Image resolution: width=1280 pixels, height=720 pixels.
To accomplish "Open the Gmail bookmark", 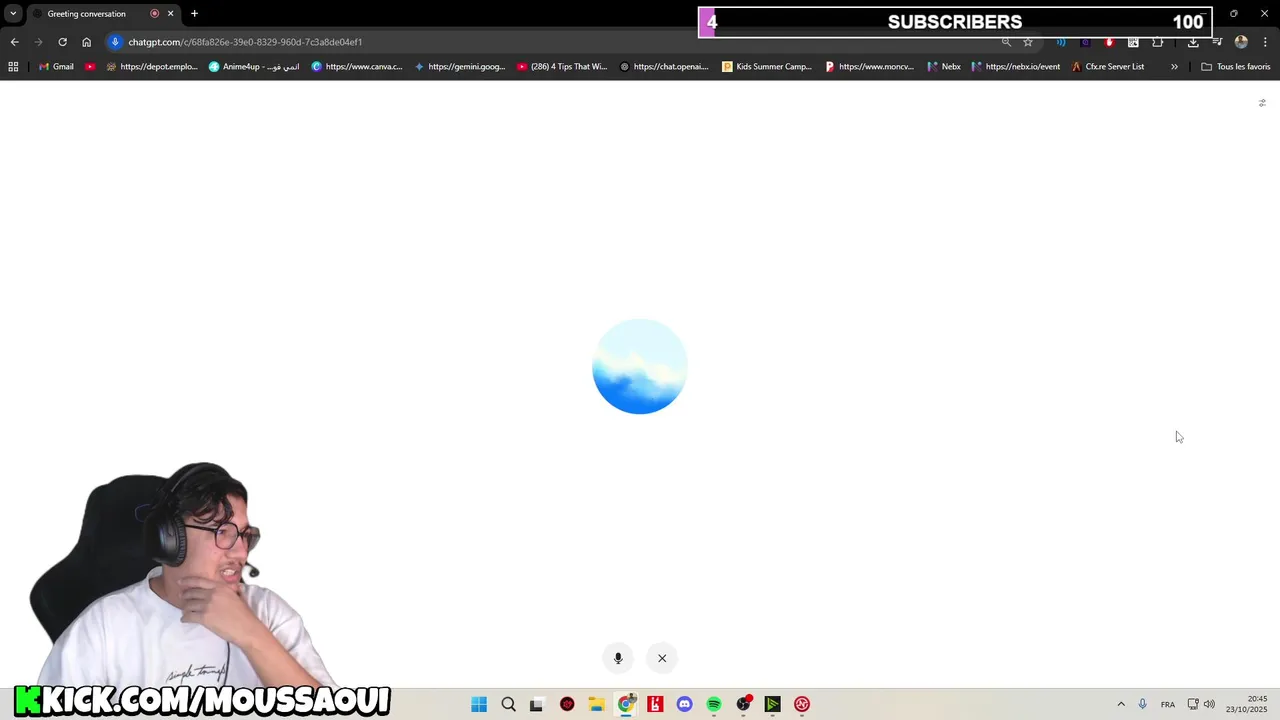I will tap(55, 67).
